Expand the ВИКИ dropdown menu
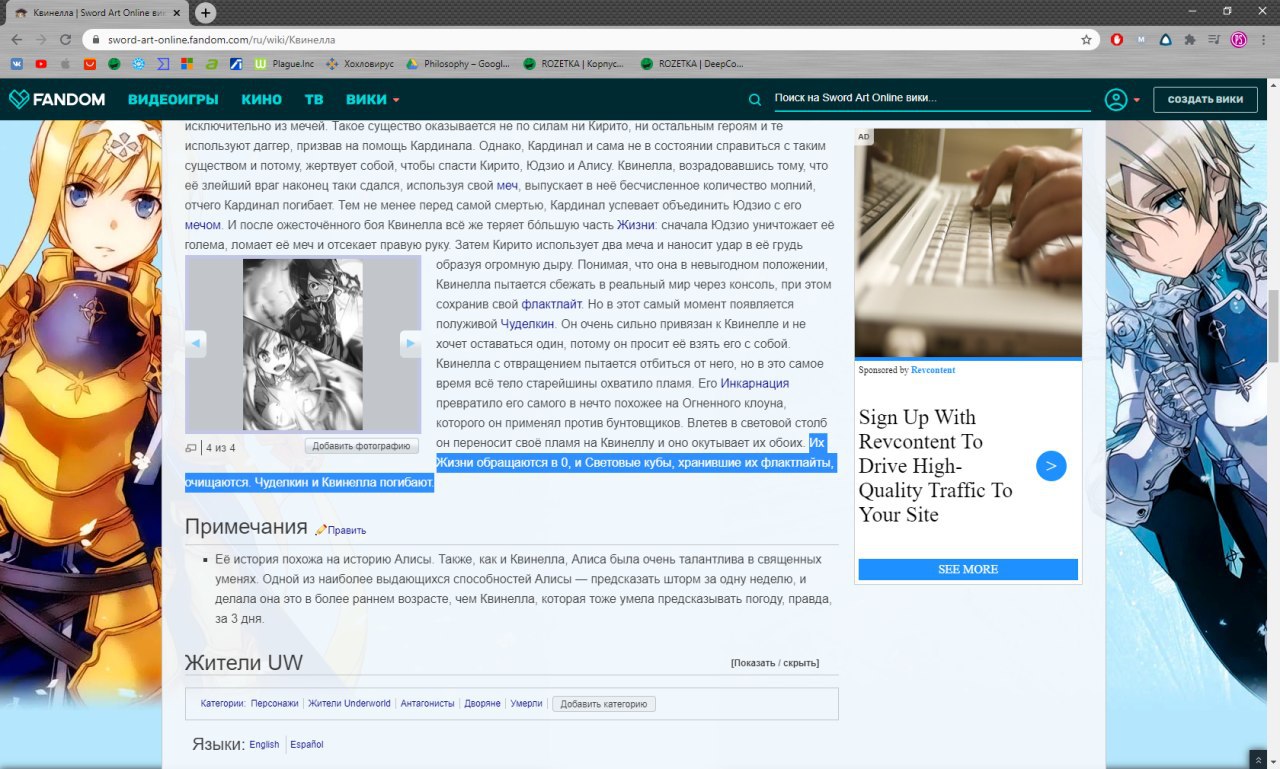The image size is (1280, 769). (372, 100)
